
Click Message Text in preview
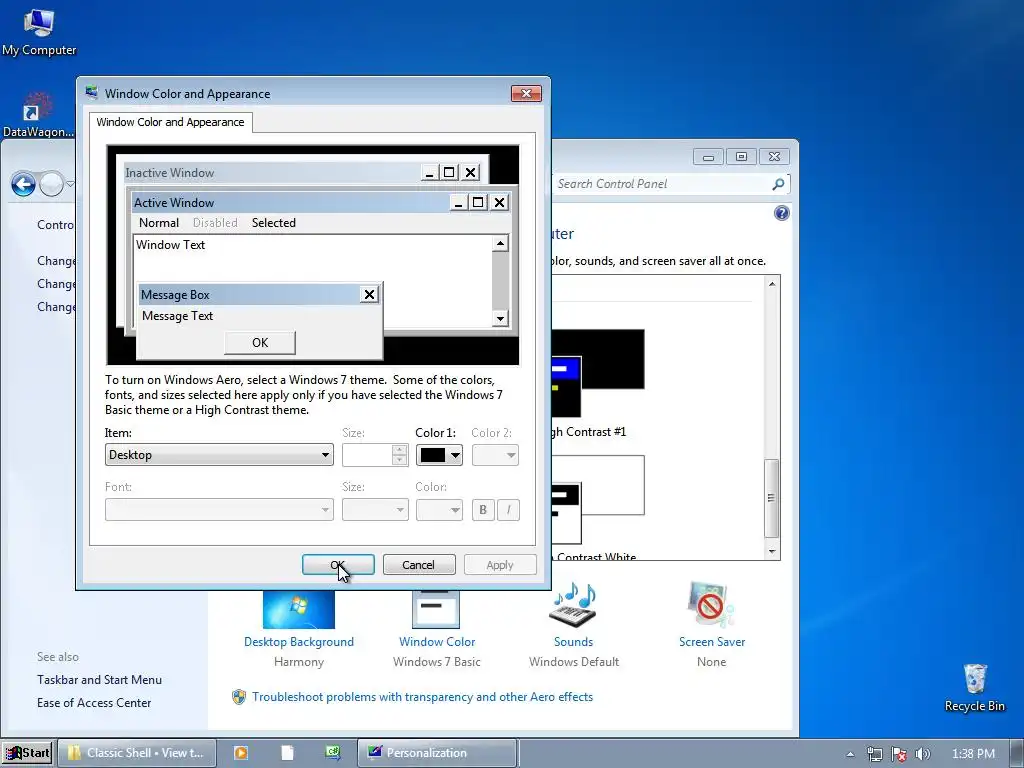pos(178,316)
